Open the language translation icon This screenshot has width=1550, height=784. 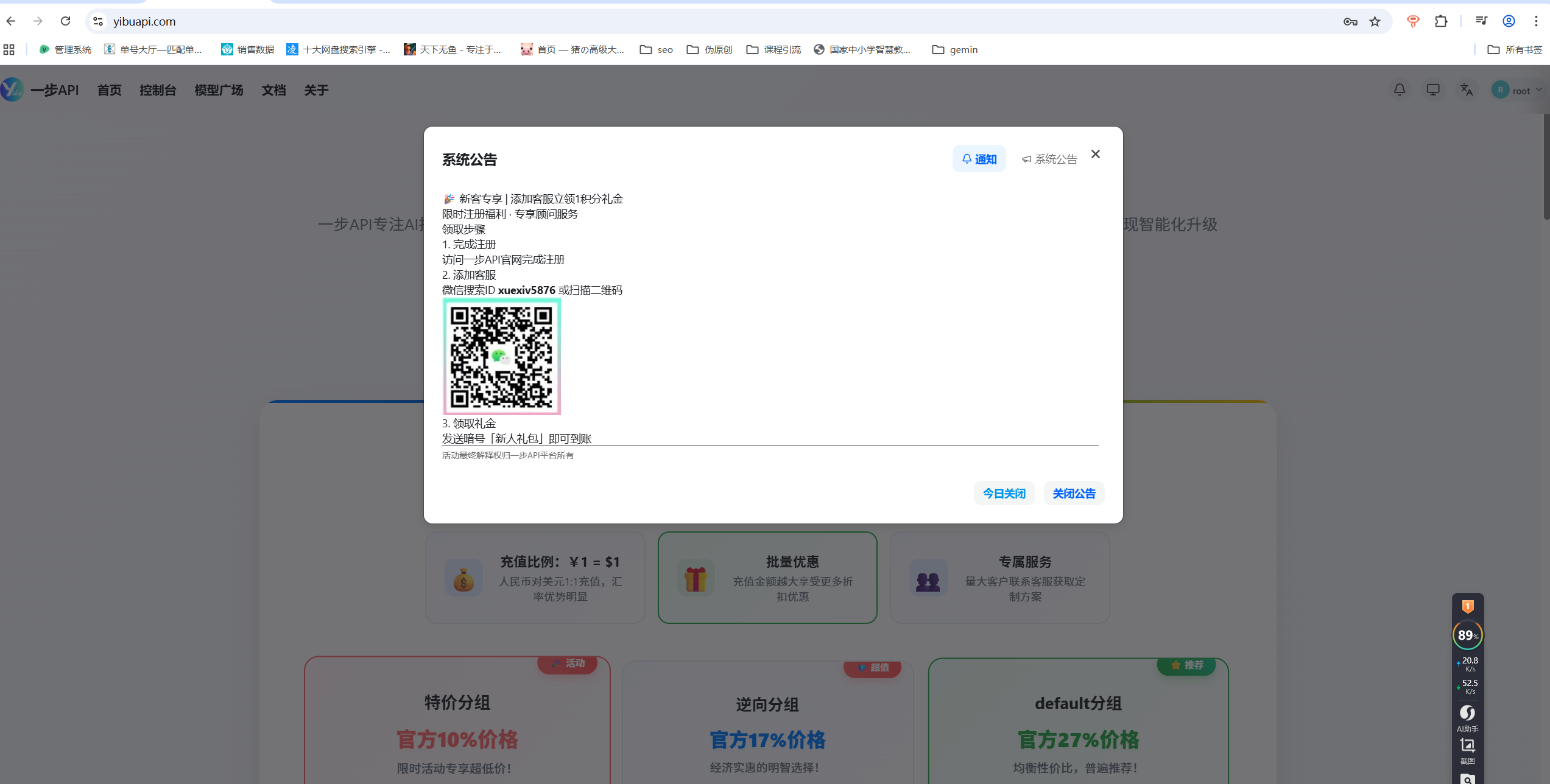(1467, 89)
